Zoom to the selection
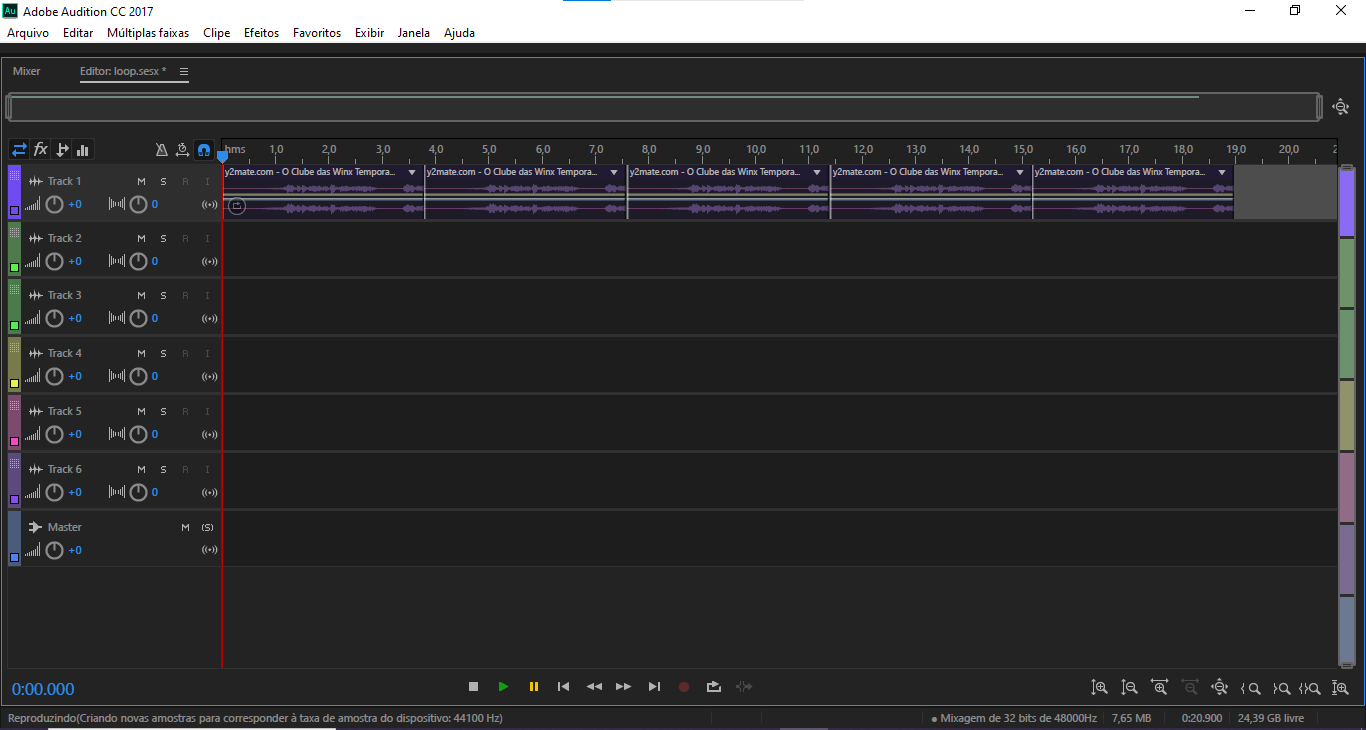1366x730 pixels. coord(1310,688)
